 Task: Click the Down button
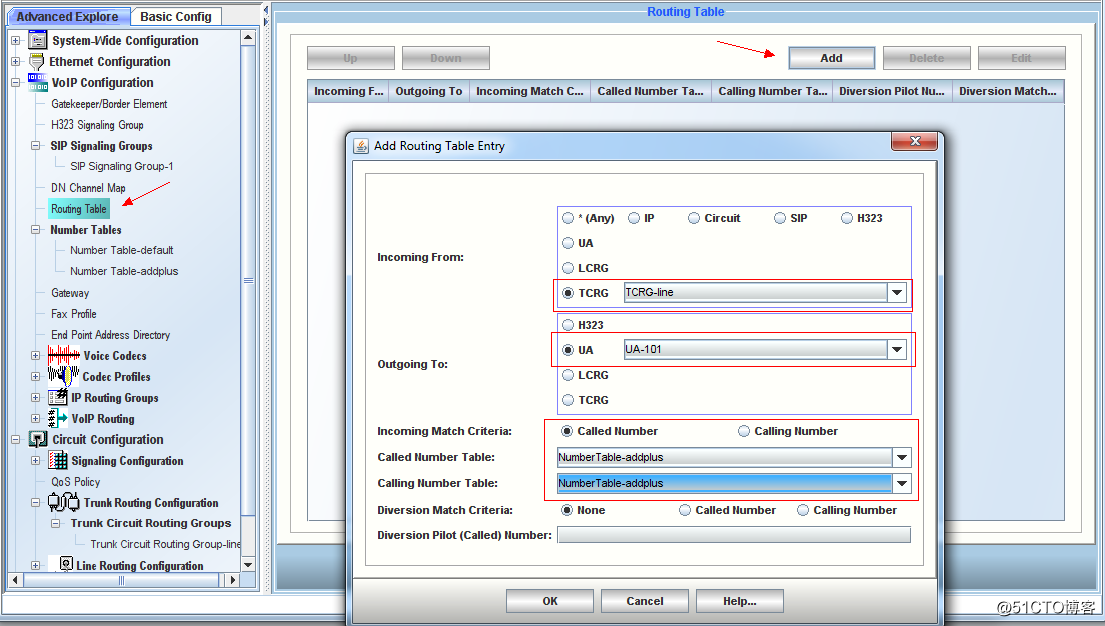tap(445, 58)
